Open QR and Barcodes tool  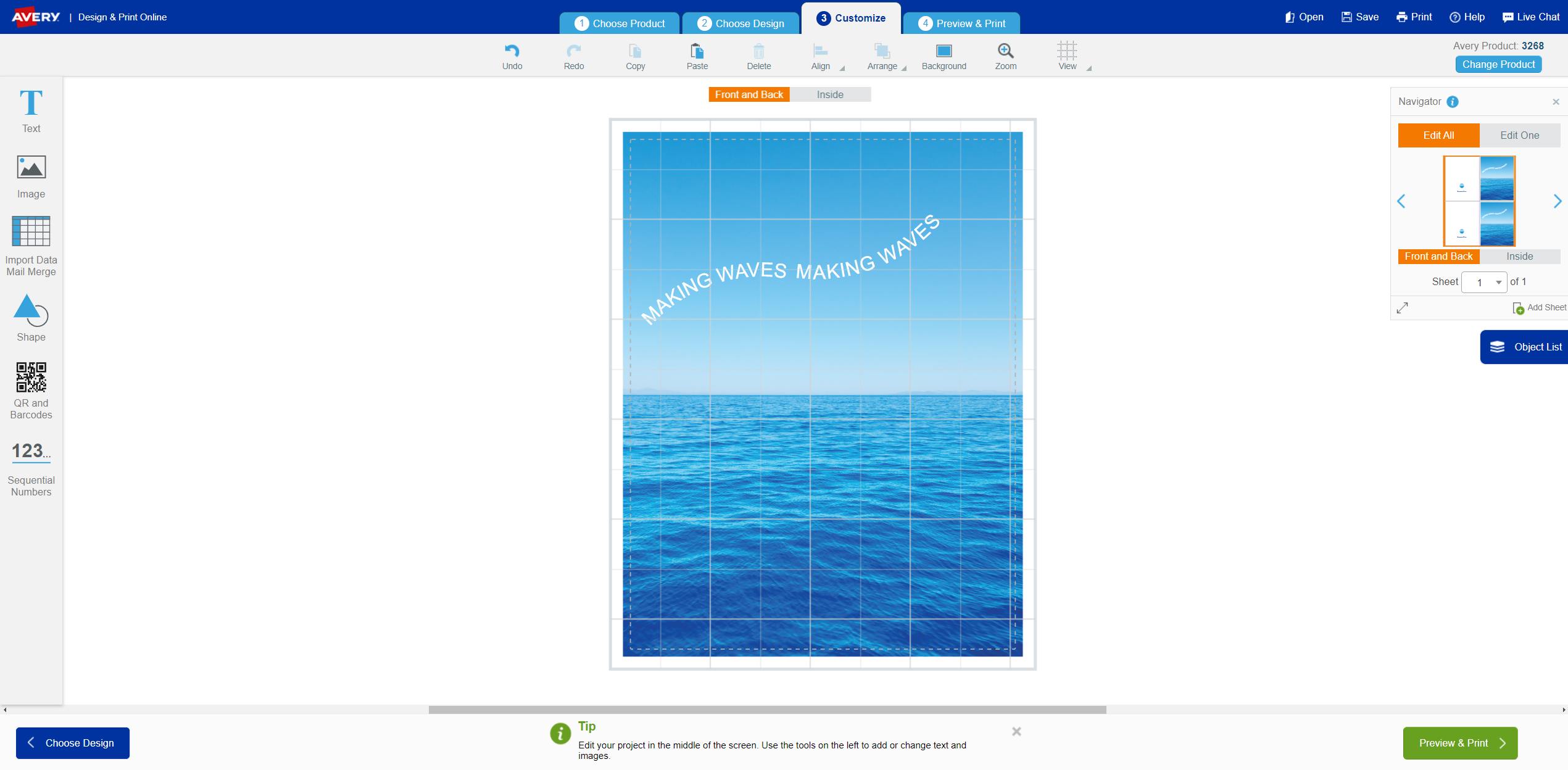[31, 391]
